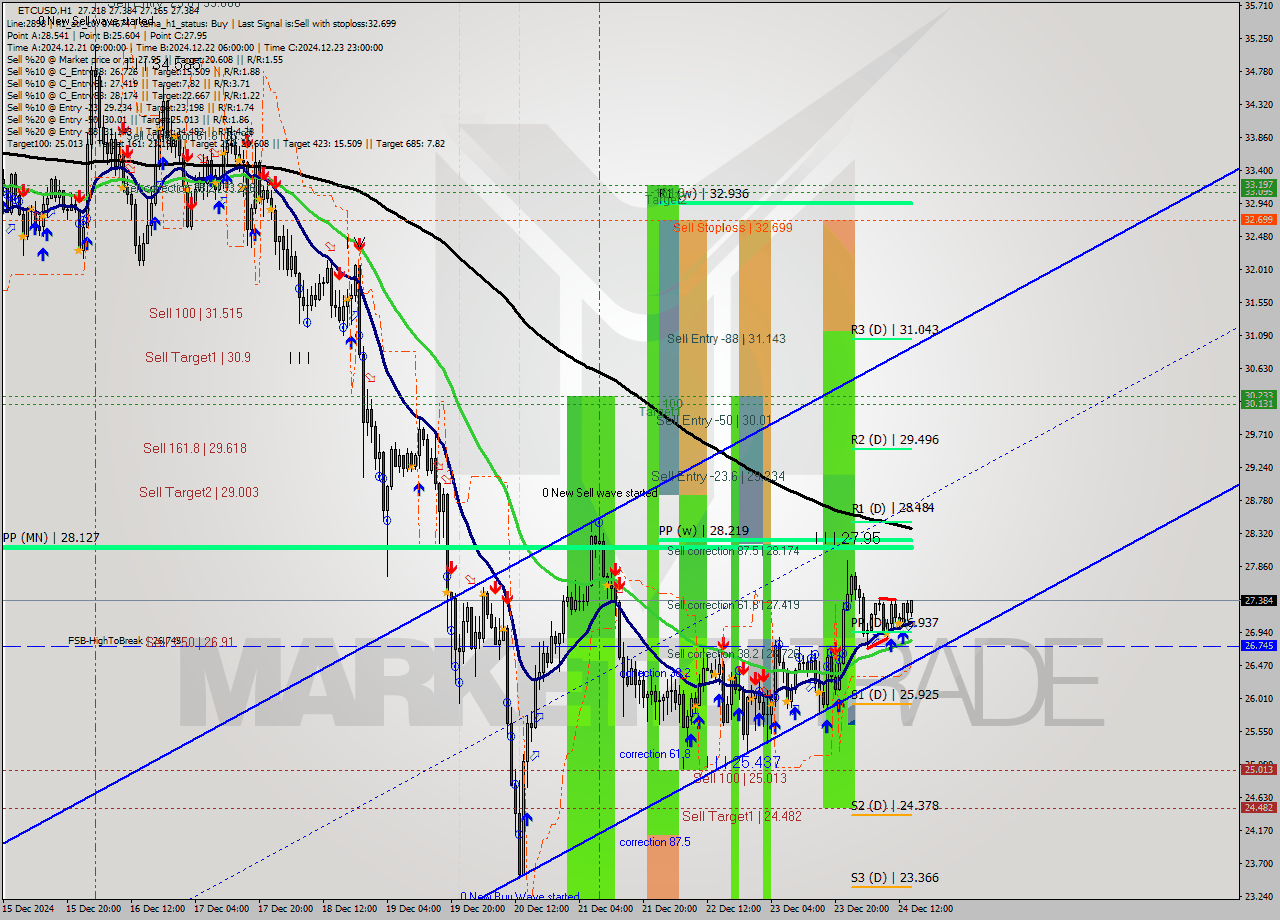Select the 'Sell 100 | 31.515' label
1280x920 pixels.
point(196,313)
